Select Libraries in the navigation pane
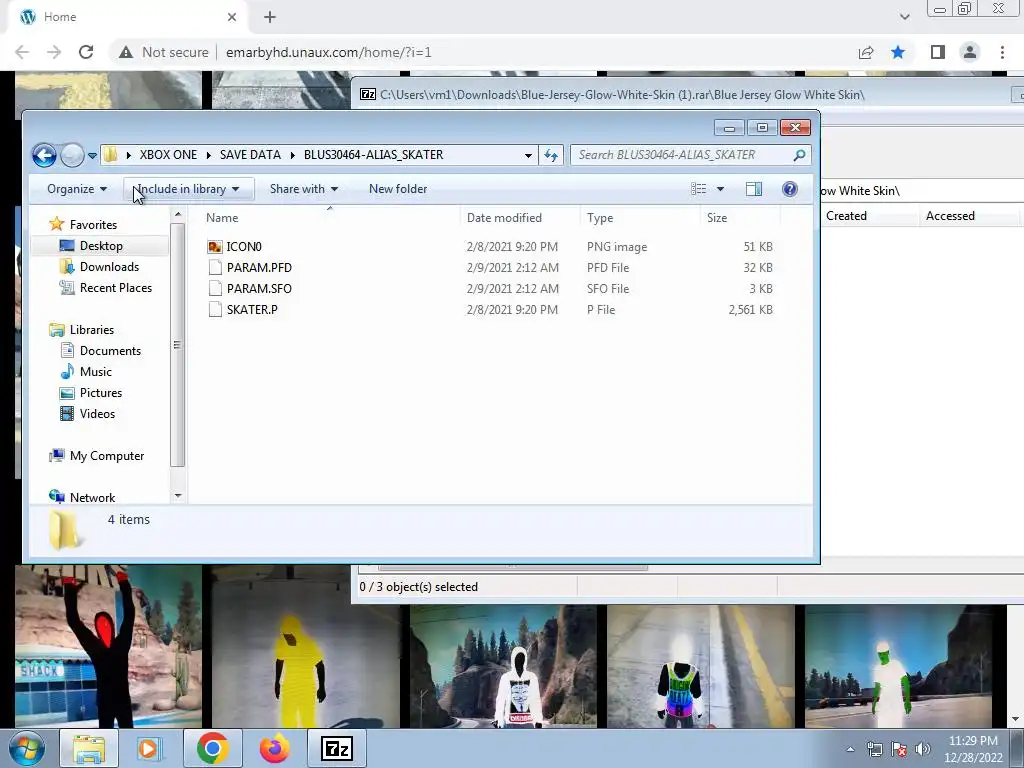Screen dimensions: 1024x768 click(x=91, y=330)
